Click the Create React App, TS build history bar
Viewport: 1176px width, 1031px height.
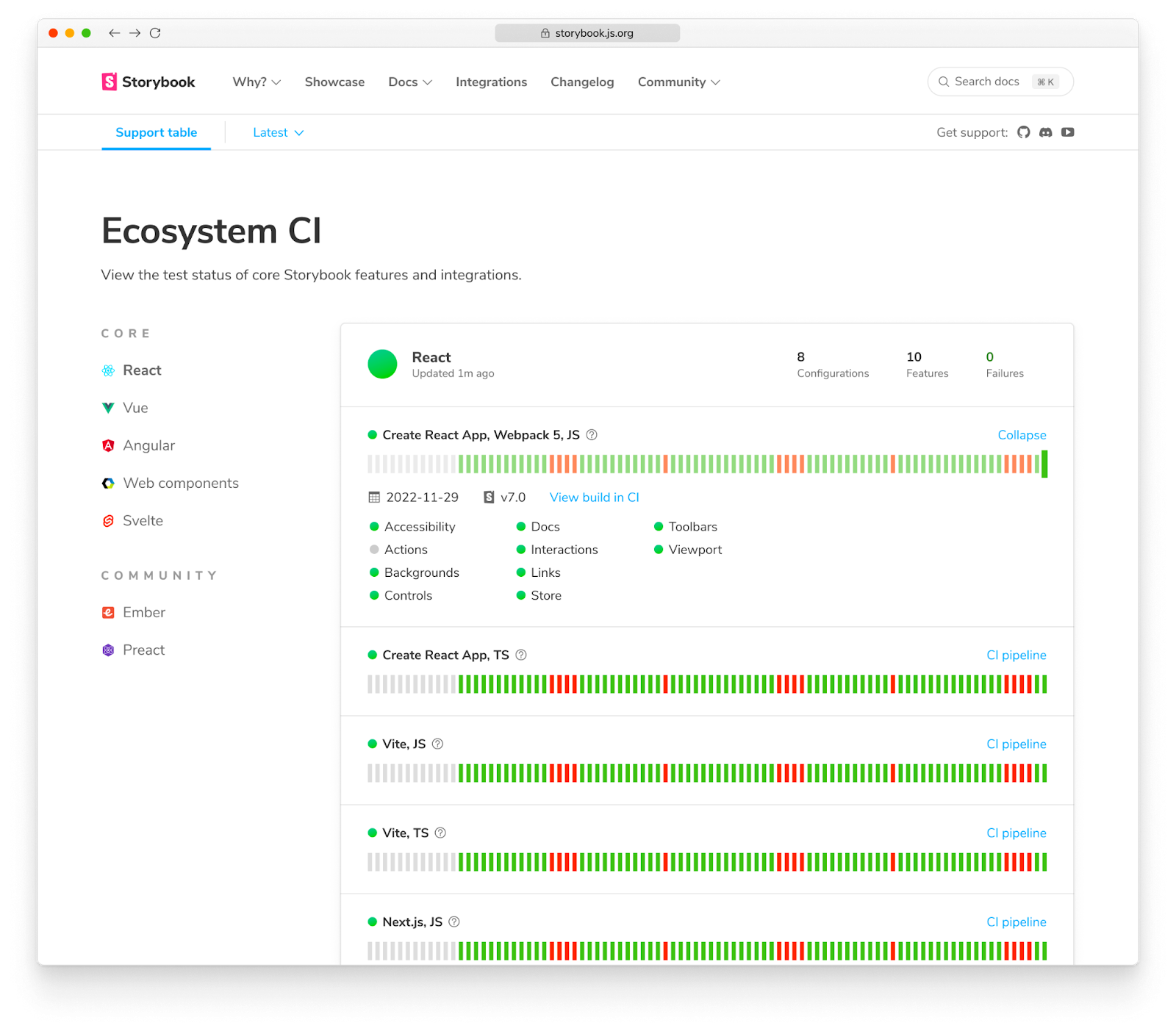click(x=707, y=684)
